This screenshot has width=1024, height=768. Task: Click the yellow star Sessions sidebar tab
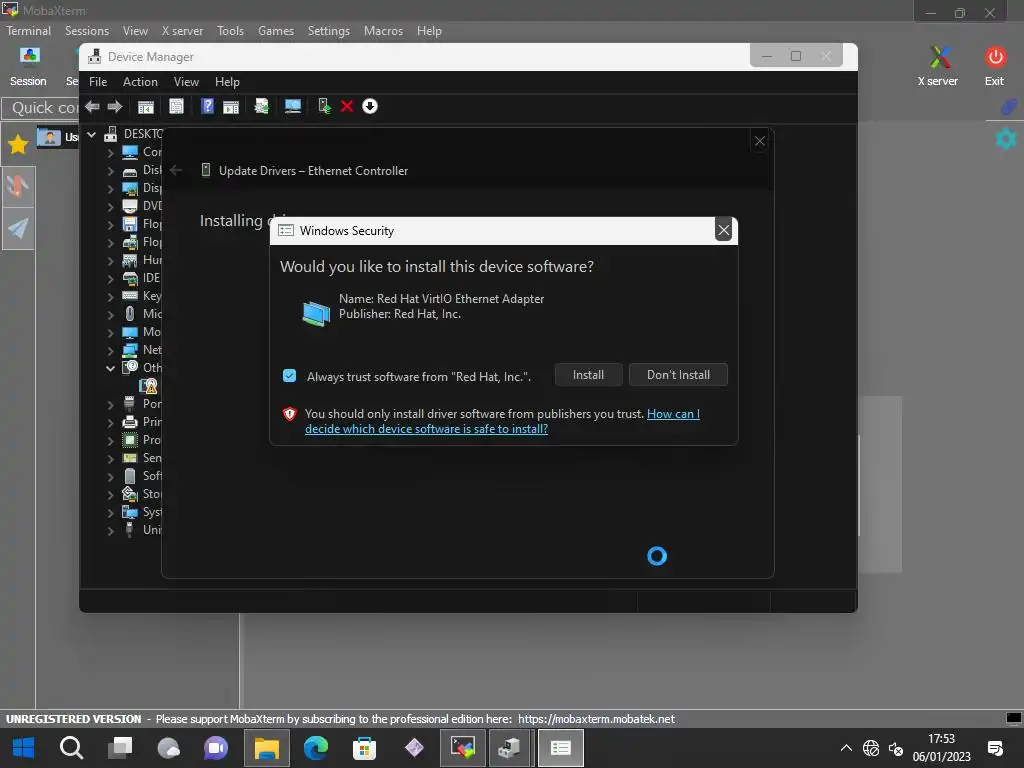click(18, 144)
